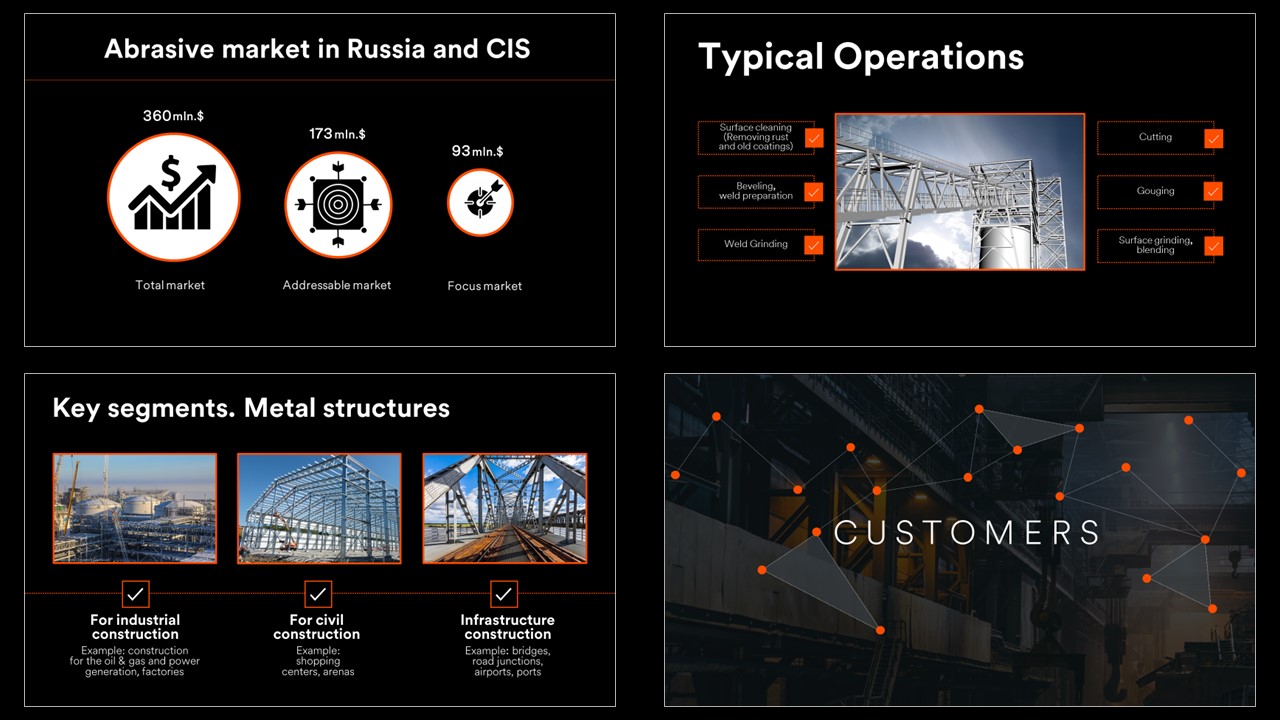Viewport: 1280px width, 720px height.
Task: Select the railway bridge photo
Action: pyautogui.click(x=505, y=508)
